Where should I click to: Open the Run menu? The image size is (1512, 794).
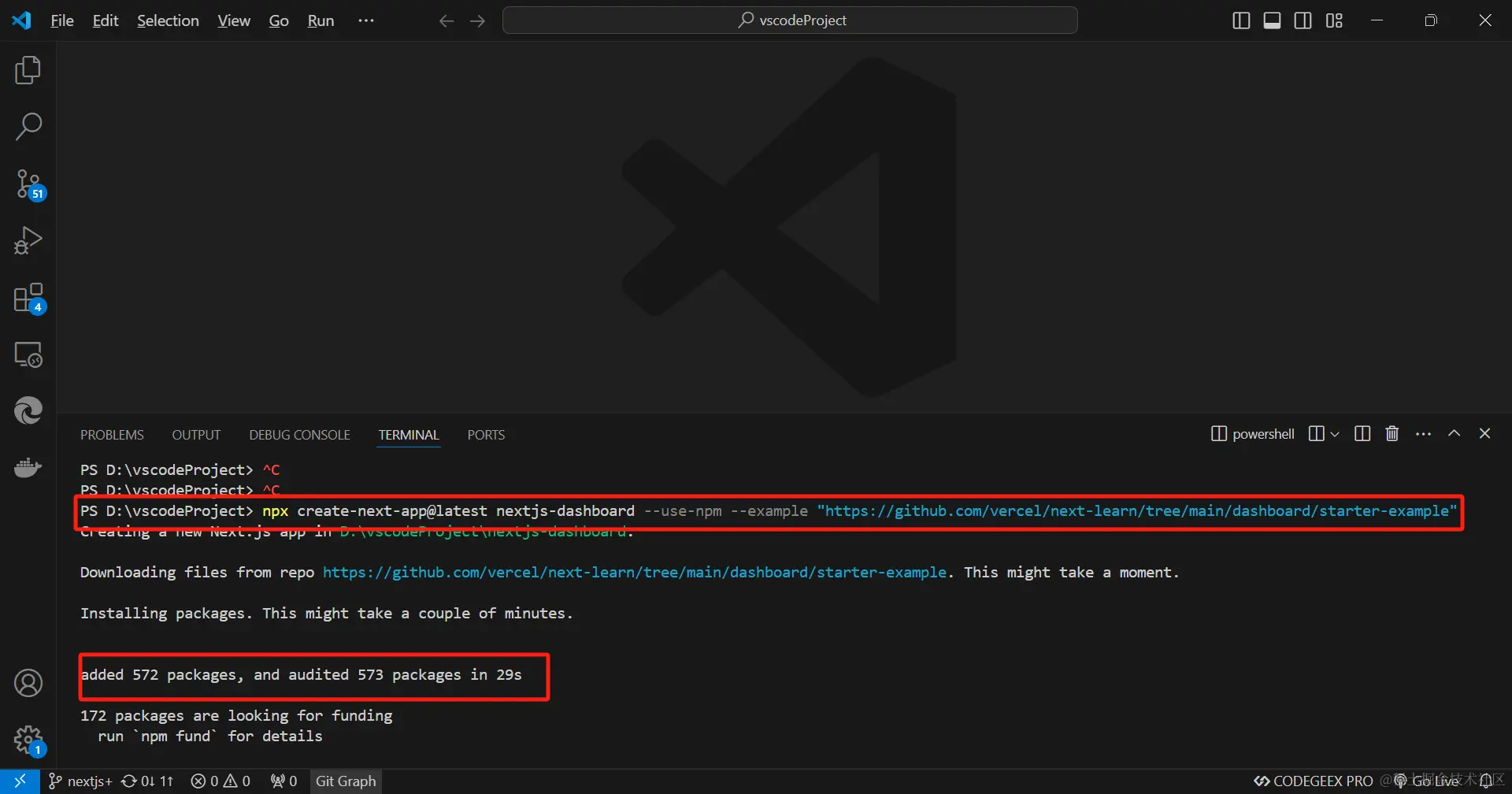pos(321,20)
